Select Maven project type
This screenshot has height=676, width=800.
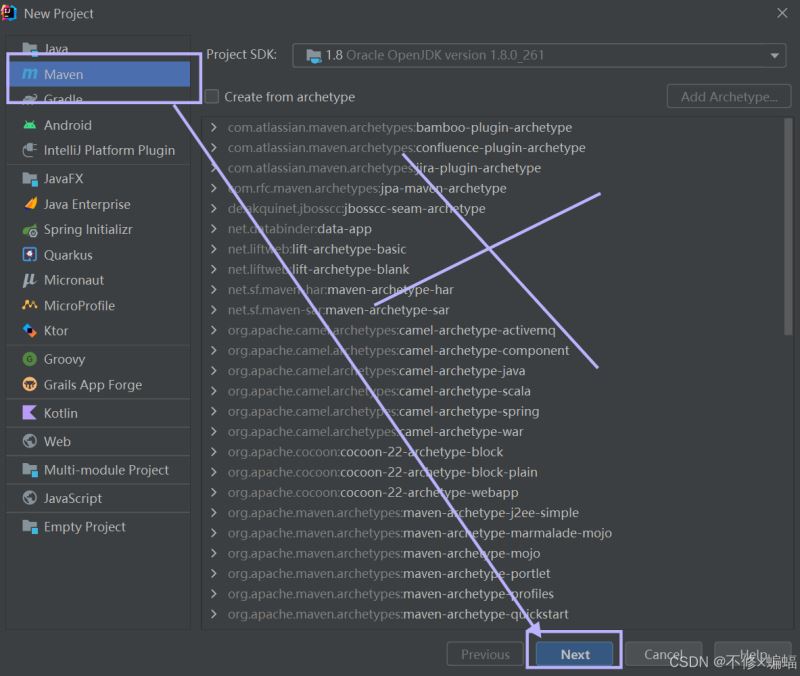(99, 74)
